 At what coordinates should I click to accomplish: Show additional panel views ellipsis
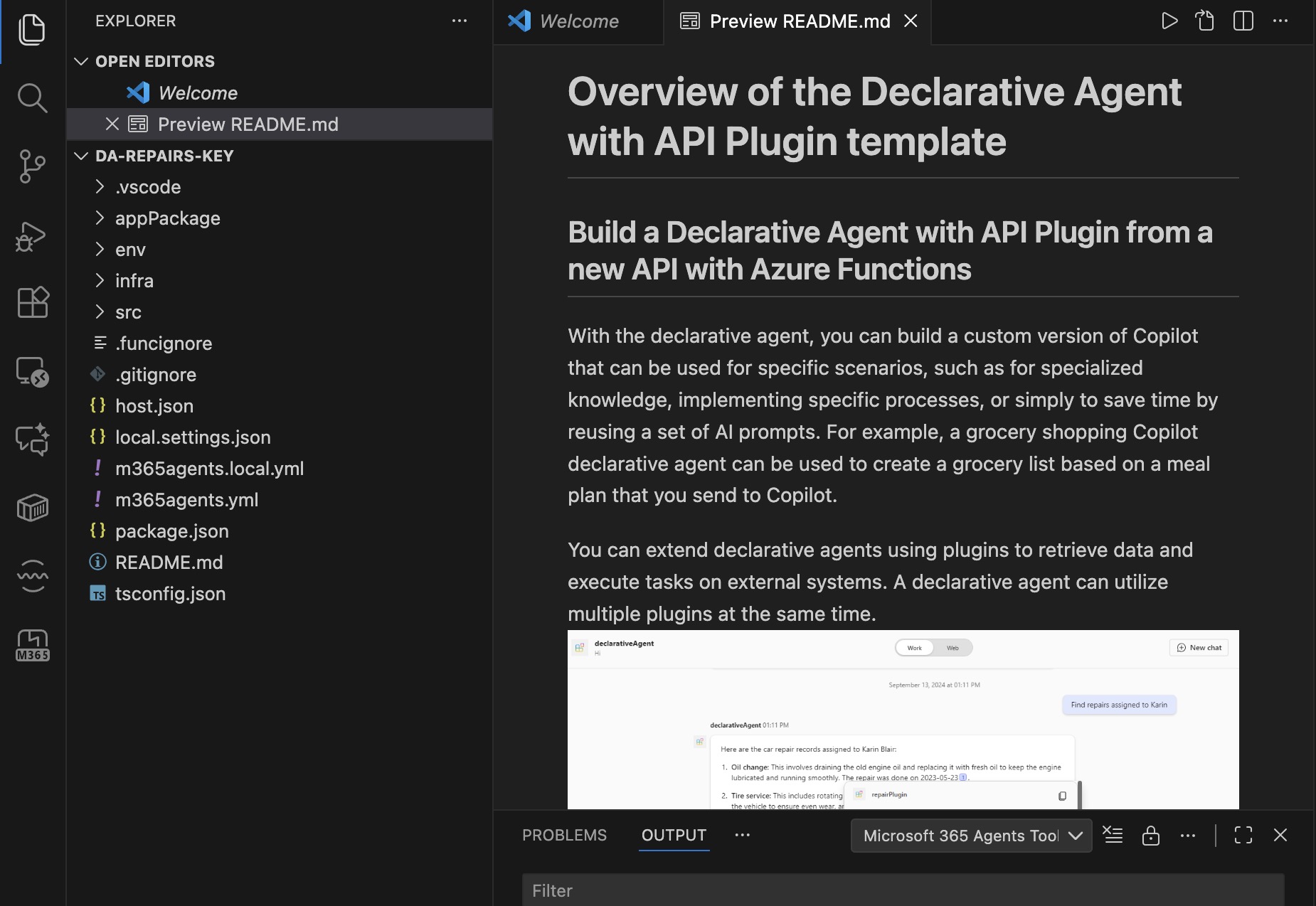pos(742,835)
